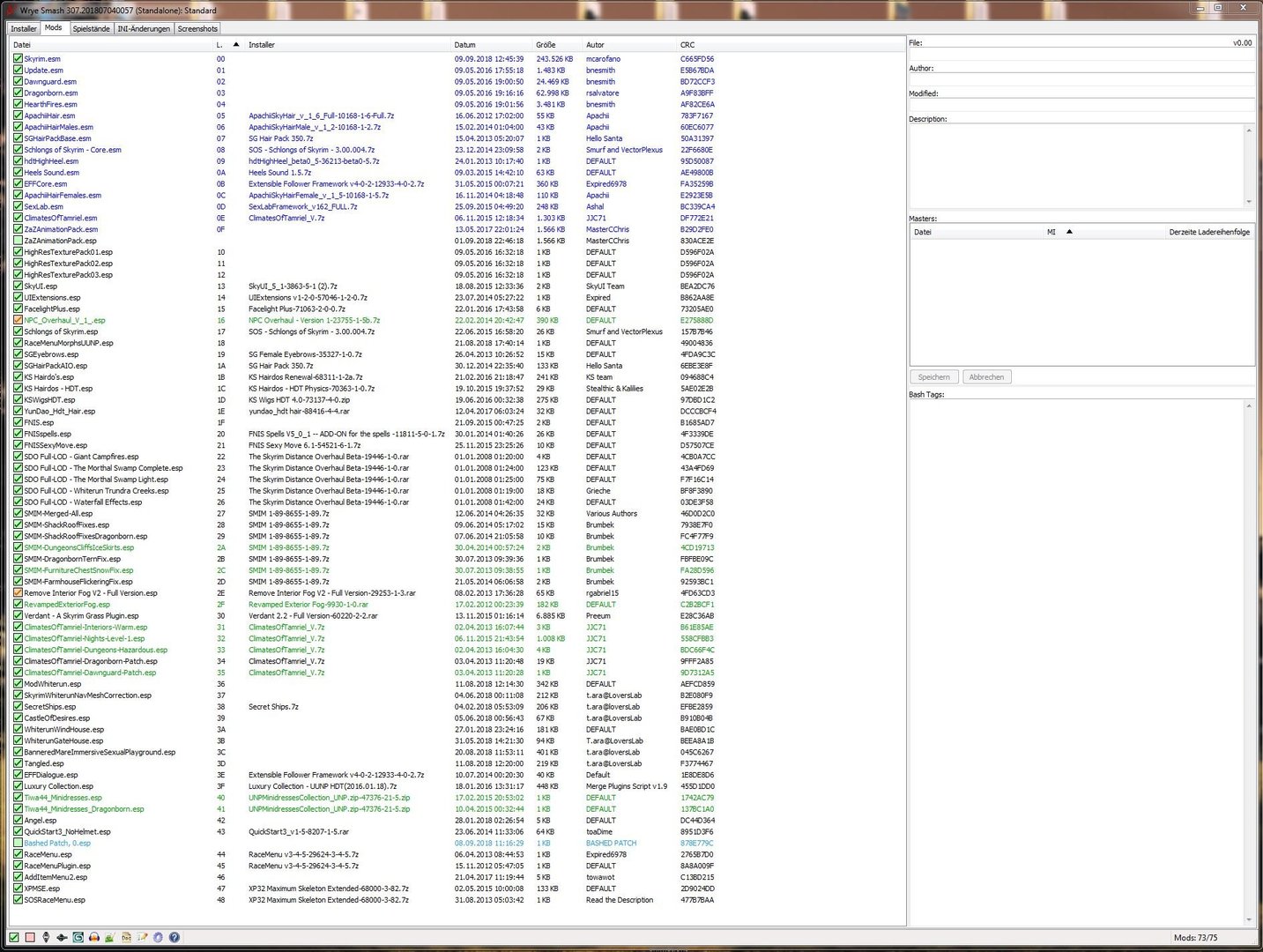This screenshot has width=1263, height=952.
Task: Click the Masters list MI column header
Action: click(x=1105, y=232)
